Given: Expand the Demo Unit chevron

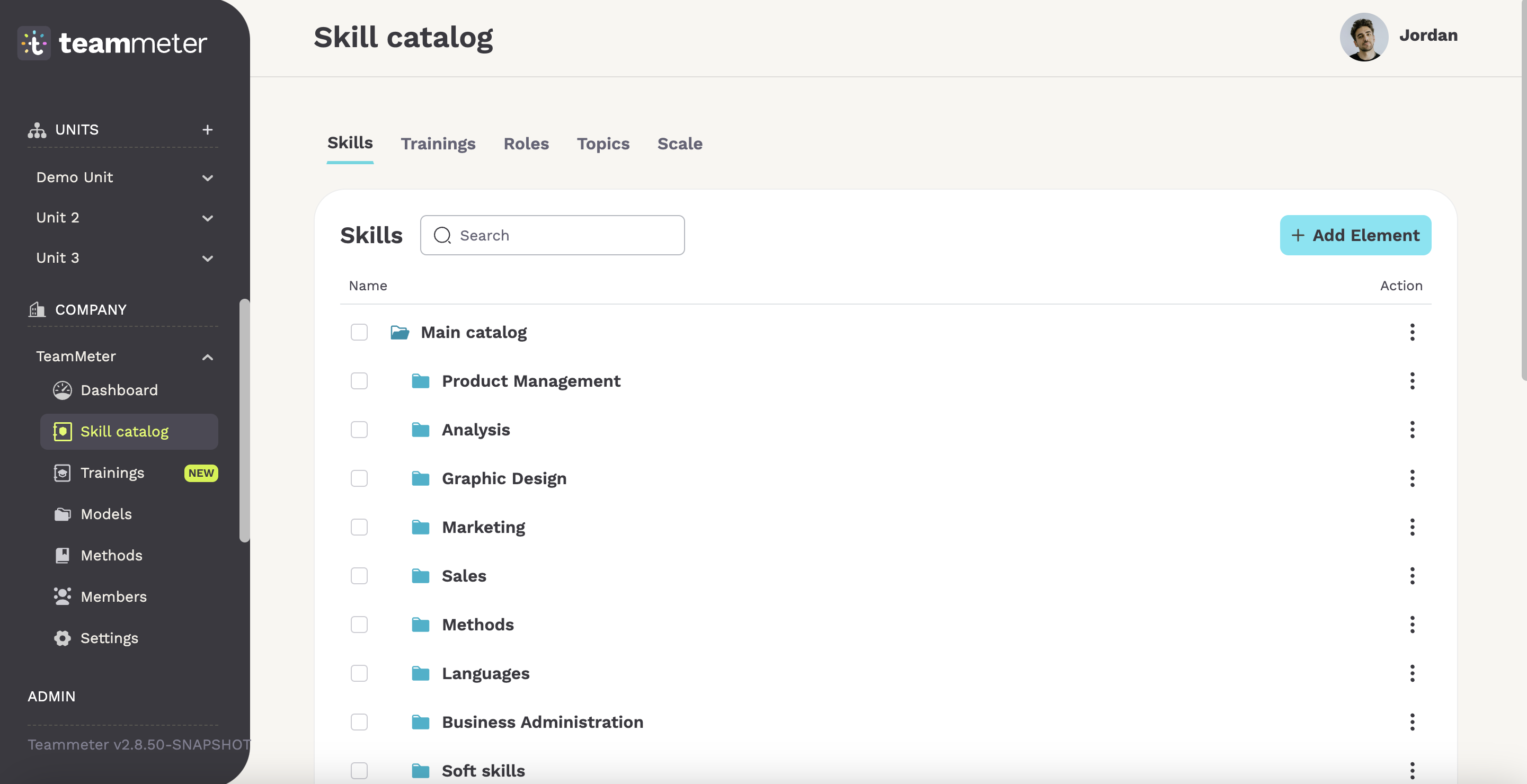Looking at the screenshot, I should pos(208,178).
